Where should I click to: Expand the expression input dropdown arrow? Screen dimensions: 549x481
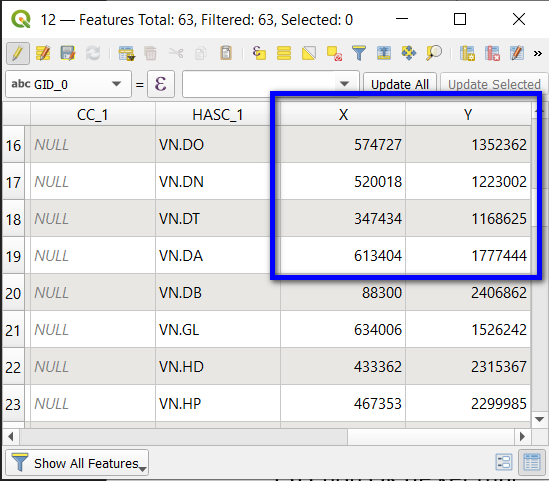[345, 84]
